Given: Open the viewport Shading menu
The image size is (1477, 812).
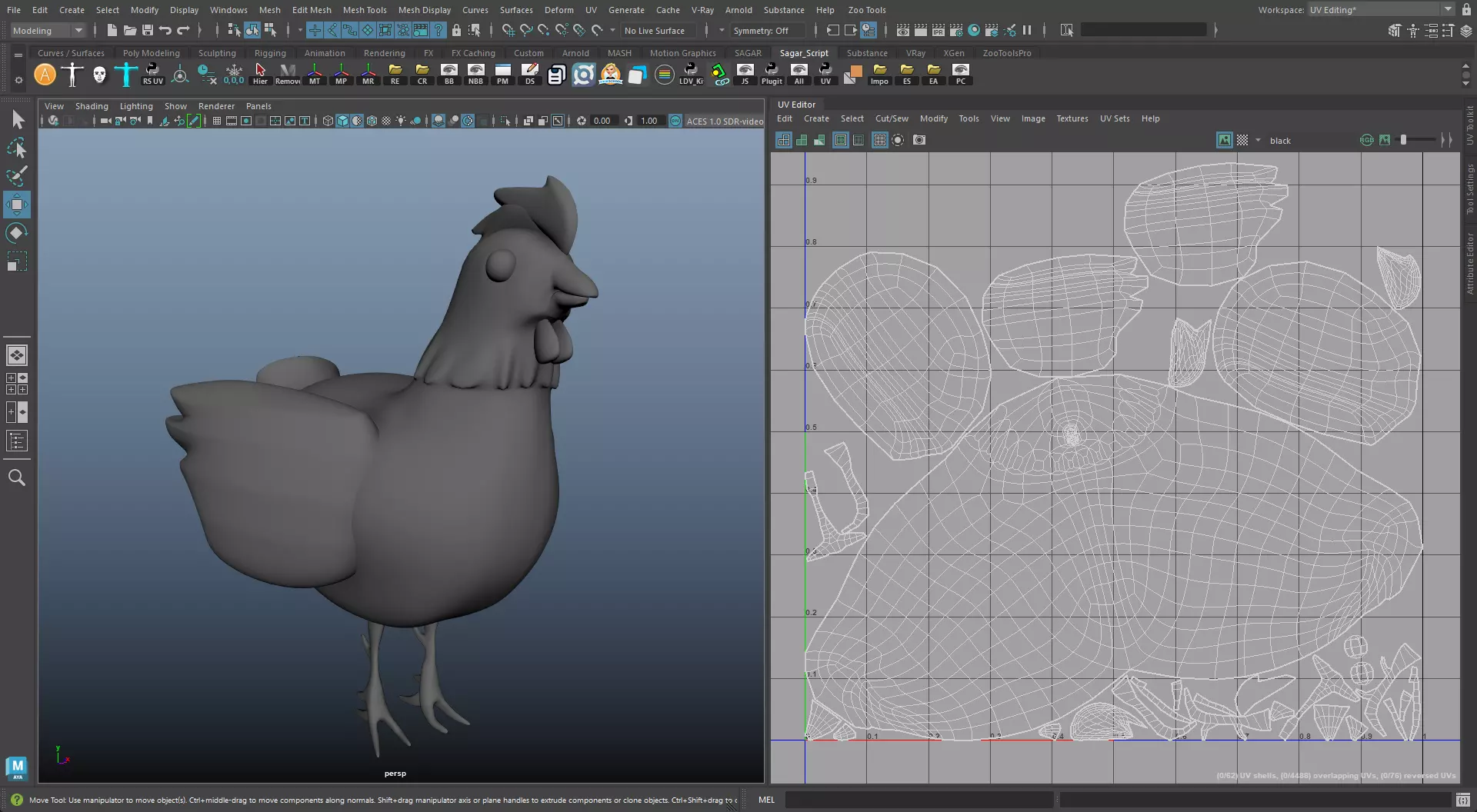Looking at the screenshot, I should [x=92, y=106].
